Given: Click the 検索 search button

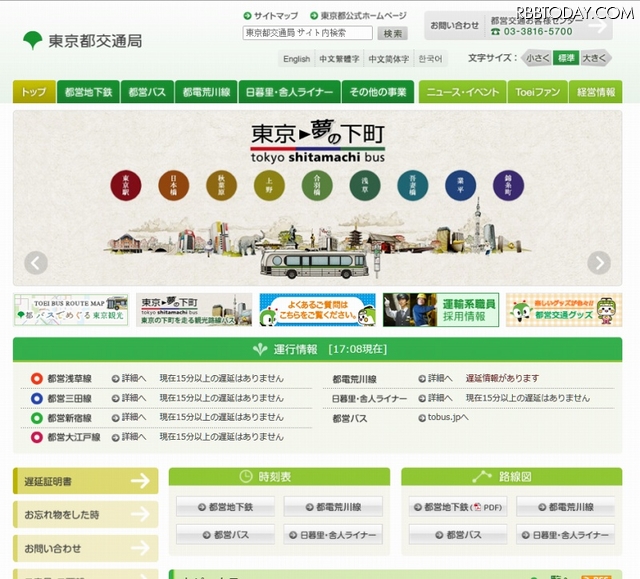Looking at the screenshot, I should [x=393, y=33].
